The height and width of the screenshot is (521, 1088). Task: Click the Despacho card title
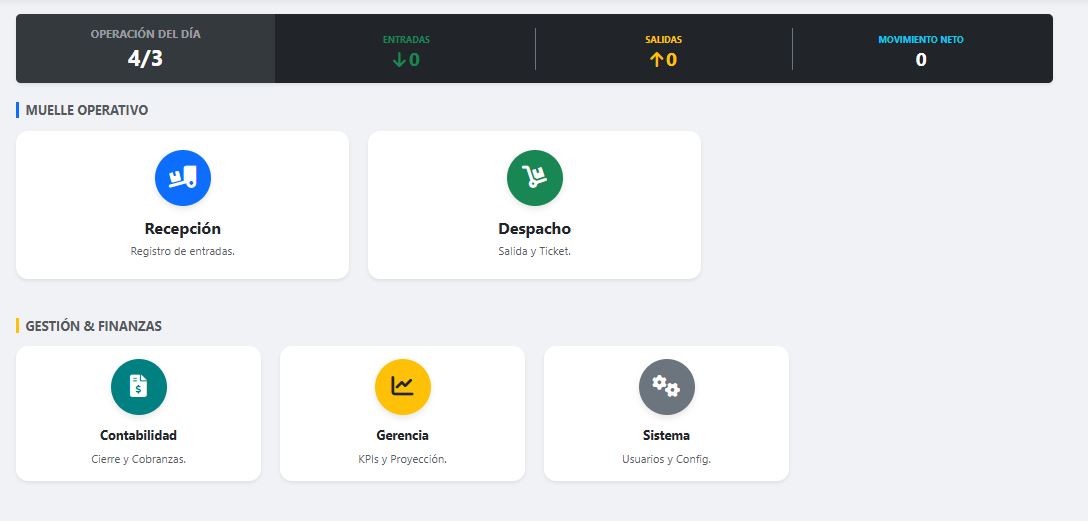pos(534,228)
